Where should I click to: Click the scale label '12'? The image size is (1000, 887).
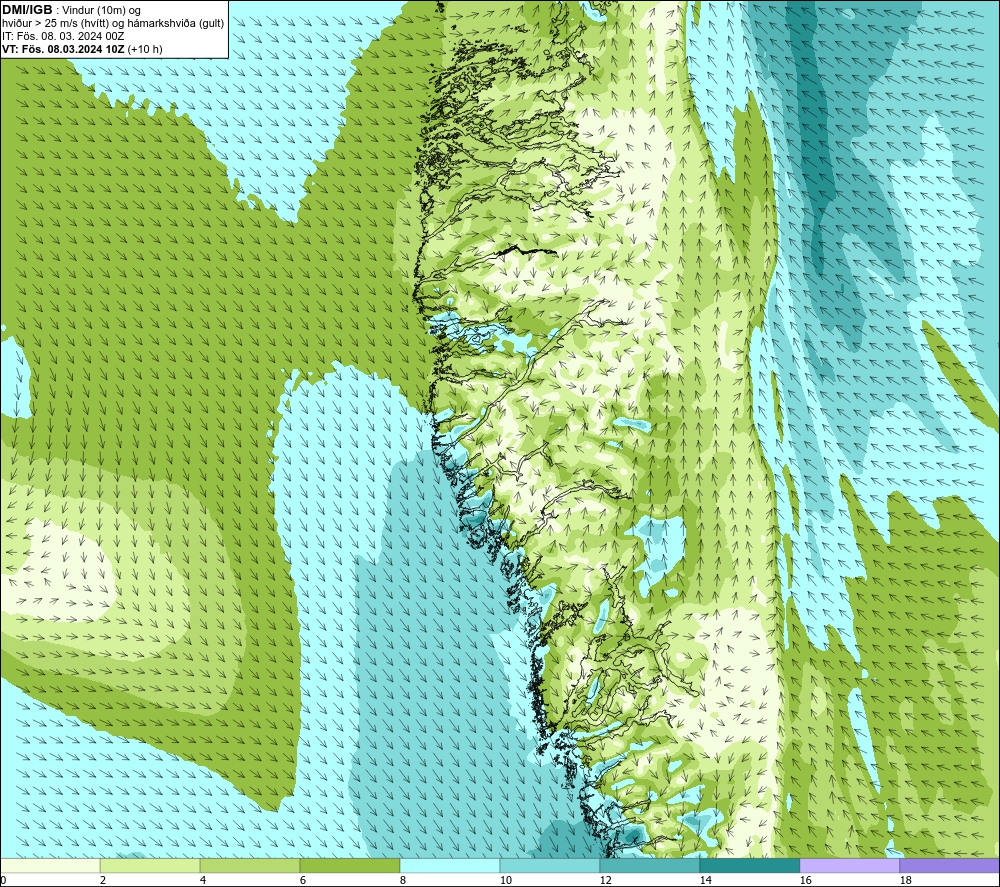coord(606,881)
